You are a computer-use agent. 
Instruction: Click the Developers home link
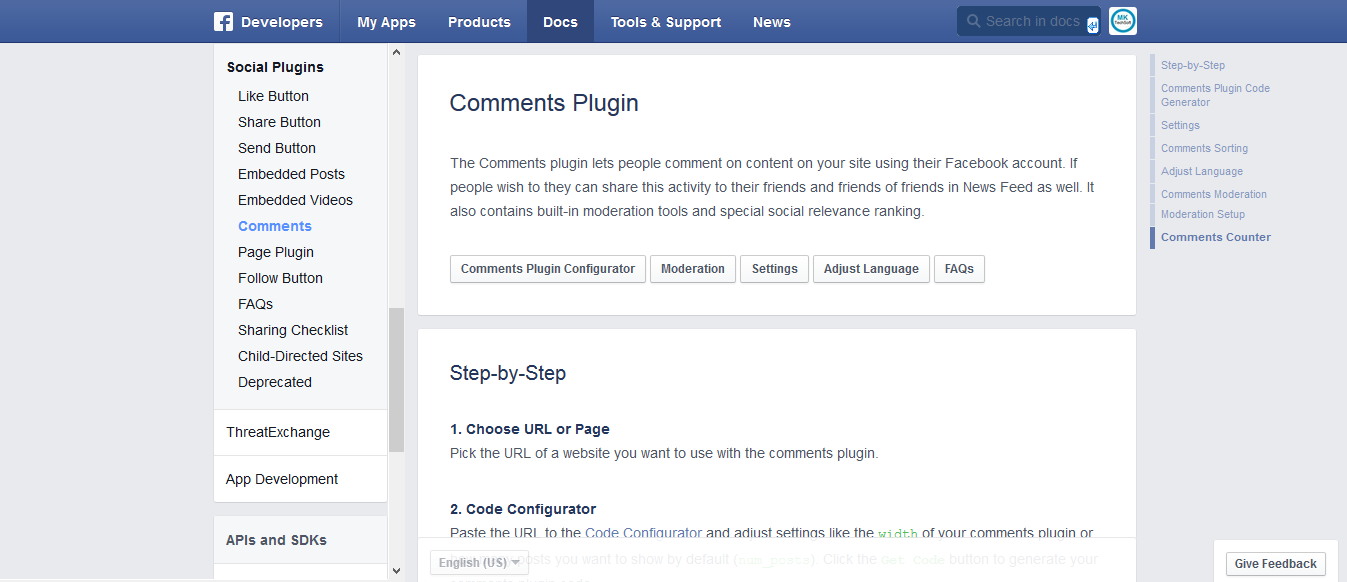282,22
